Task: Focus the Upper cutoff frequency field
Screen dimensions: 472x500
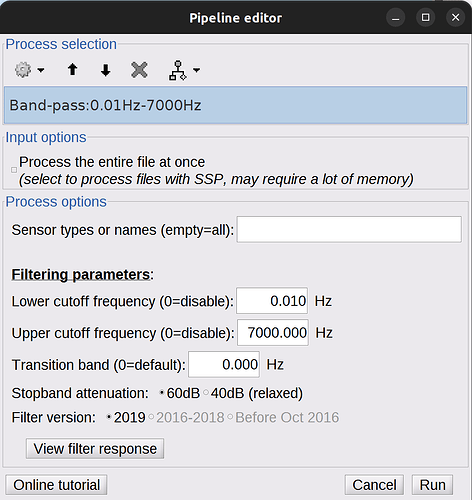Action: click(273, 333)
